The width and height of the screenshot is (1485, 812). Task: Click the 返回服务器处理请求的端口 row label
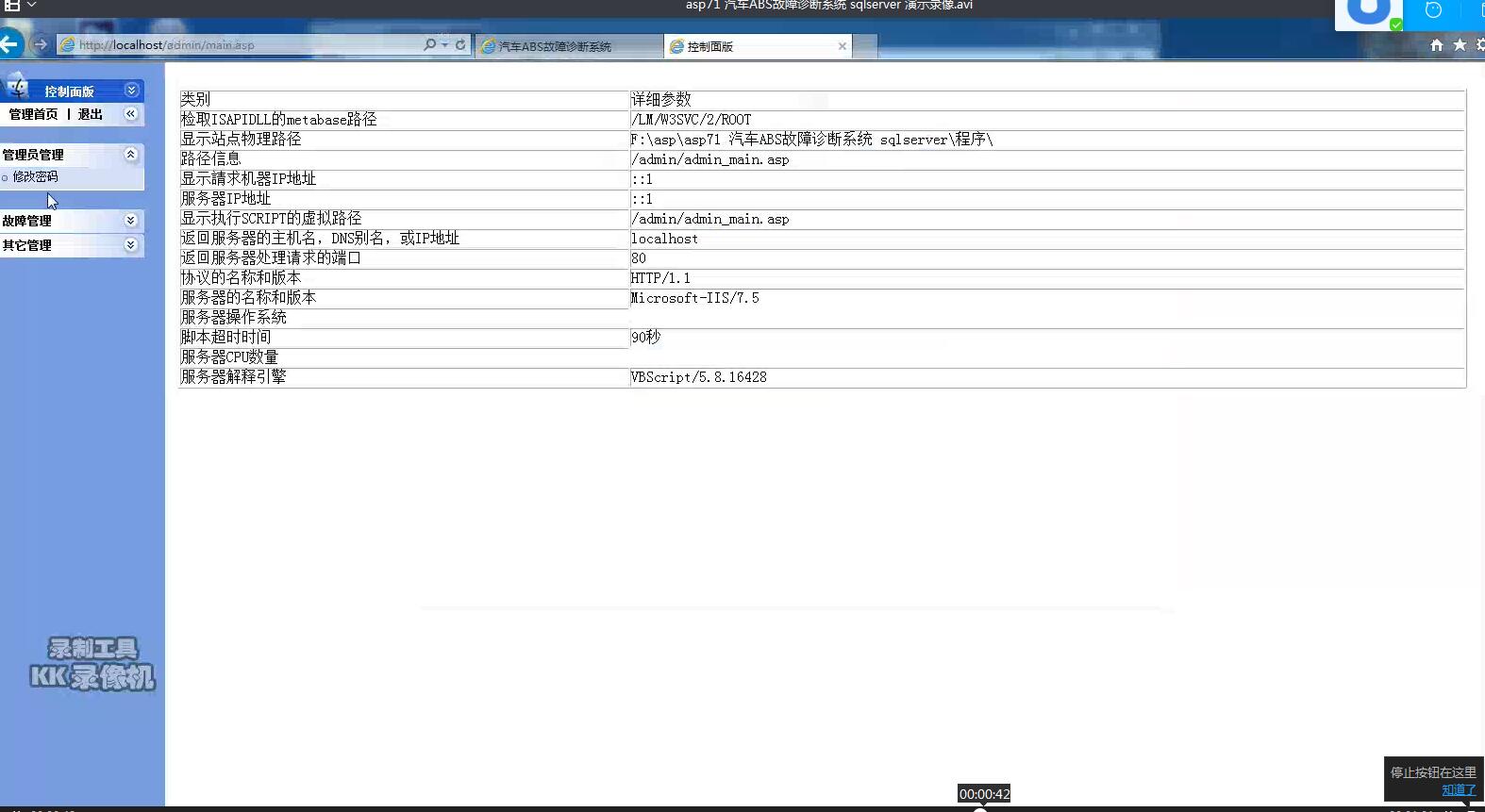click(x=271, y=257)
